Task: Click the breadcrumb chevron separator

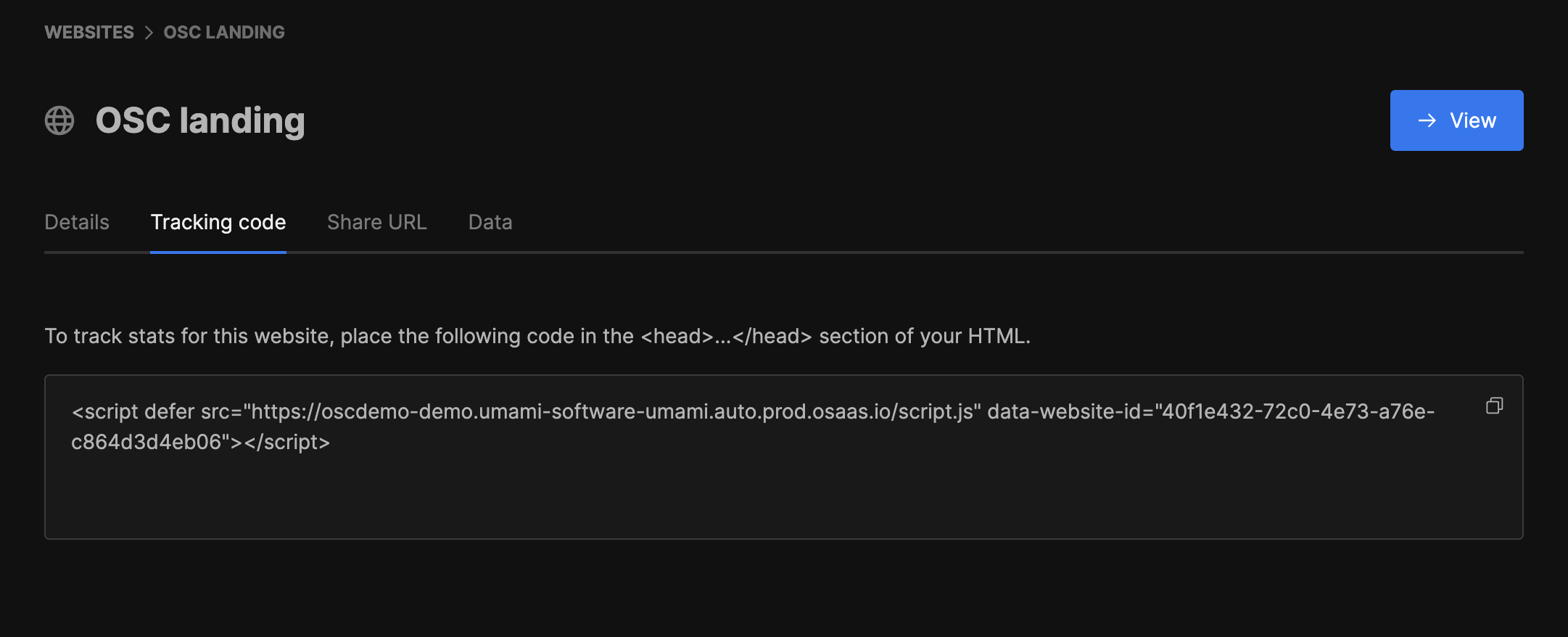Action: tap(149, 33)
